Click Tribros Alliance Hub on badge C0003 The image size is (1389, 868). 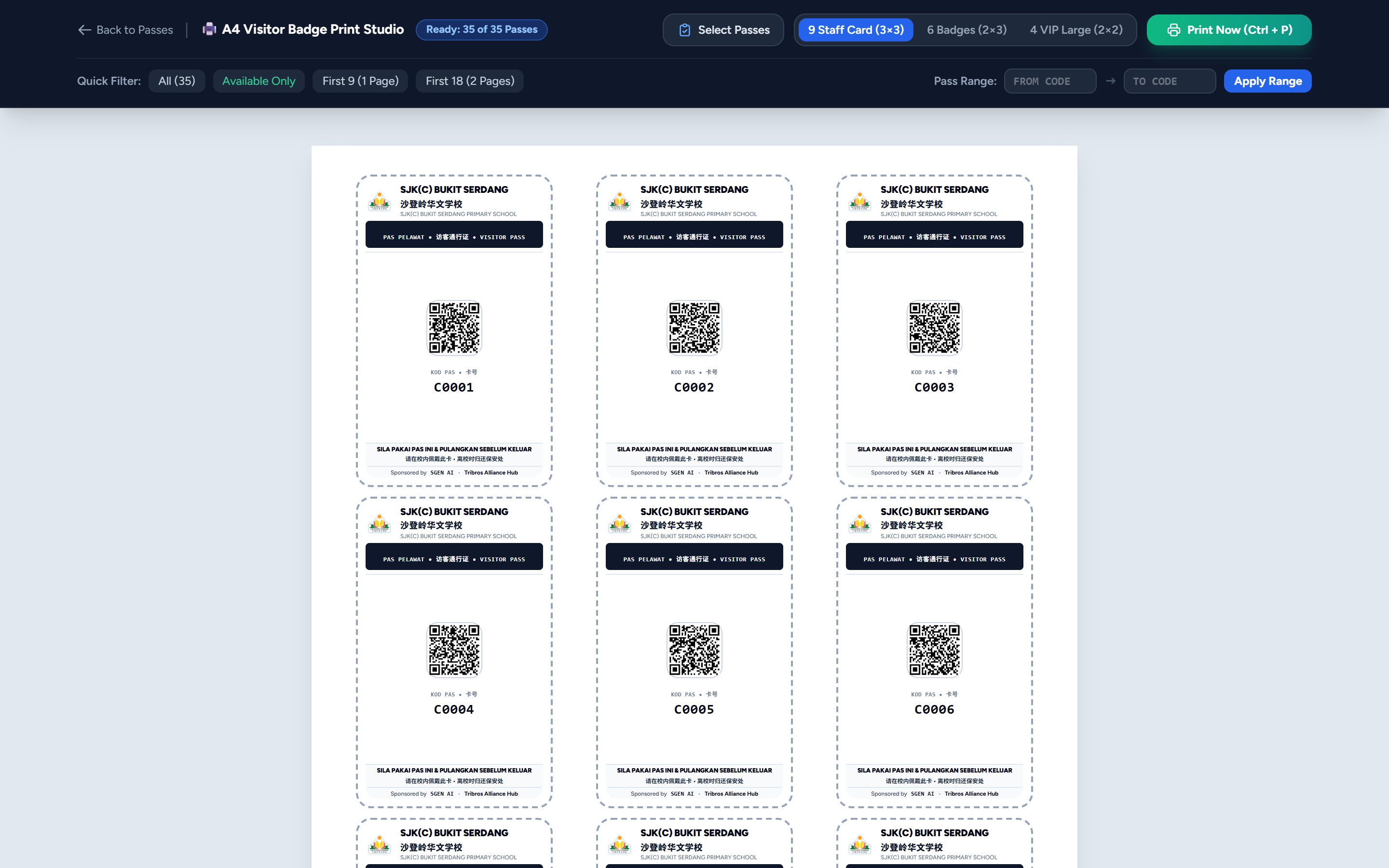(x=971, y=473)
